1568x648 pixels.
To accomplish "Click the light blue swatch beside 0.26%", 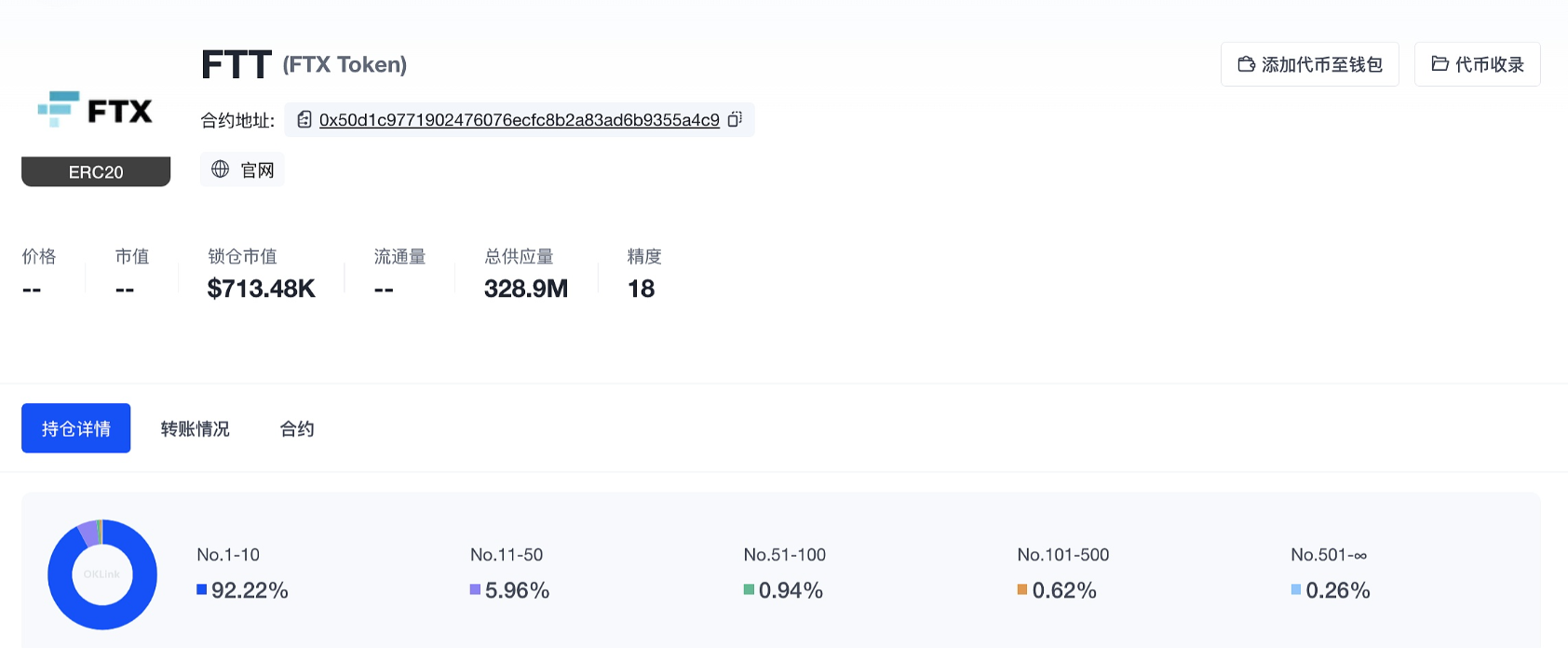I will 1296,589.
